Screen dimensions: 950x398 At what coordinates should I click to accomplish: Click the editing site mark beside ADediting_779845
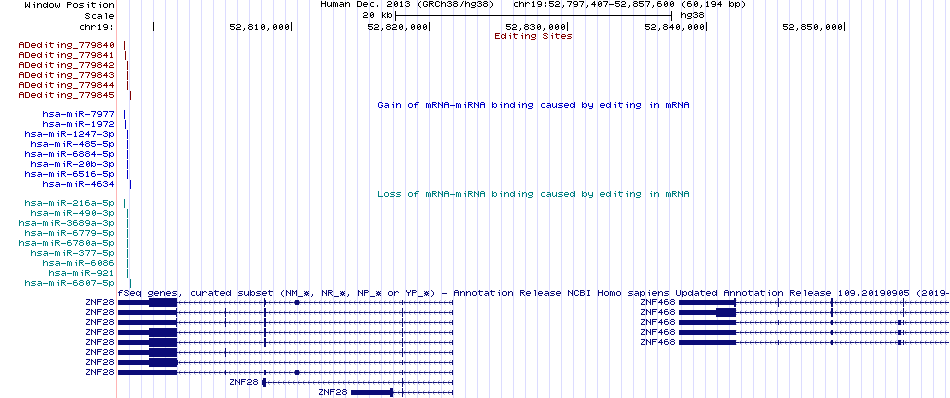pyautogui.click(x=130, y=95)
